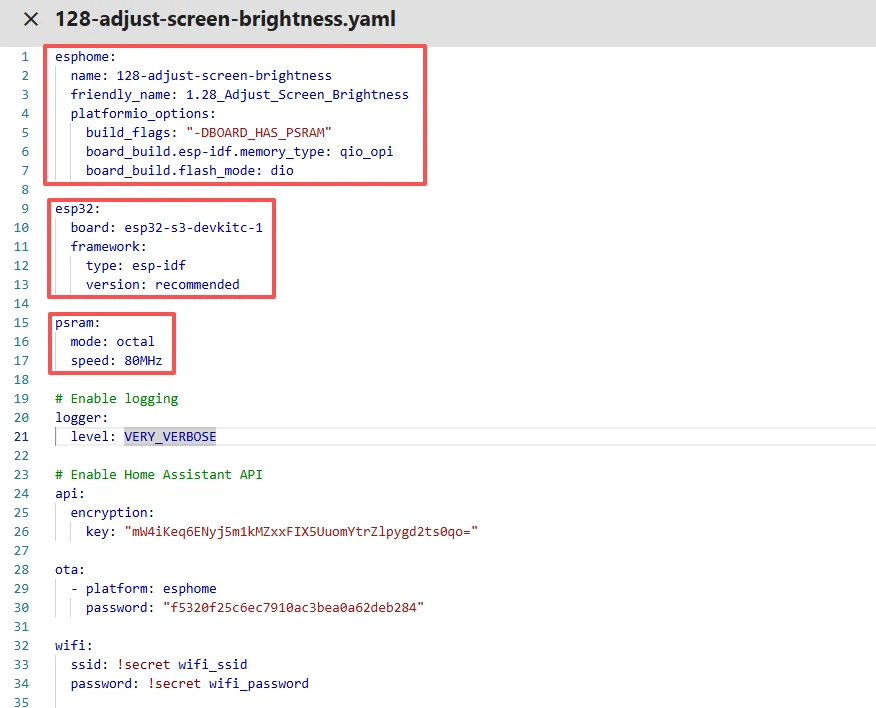876x708 pixels.
Task: Click the framework version recommended value
Action: (197, 285)
